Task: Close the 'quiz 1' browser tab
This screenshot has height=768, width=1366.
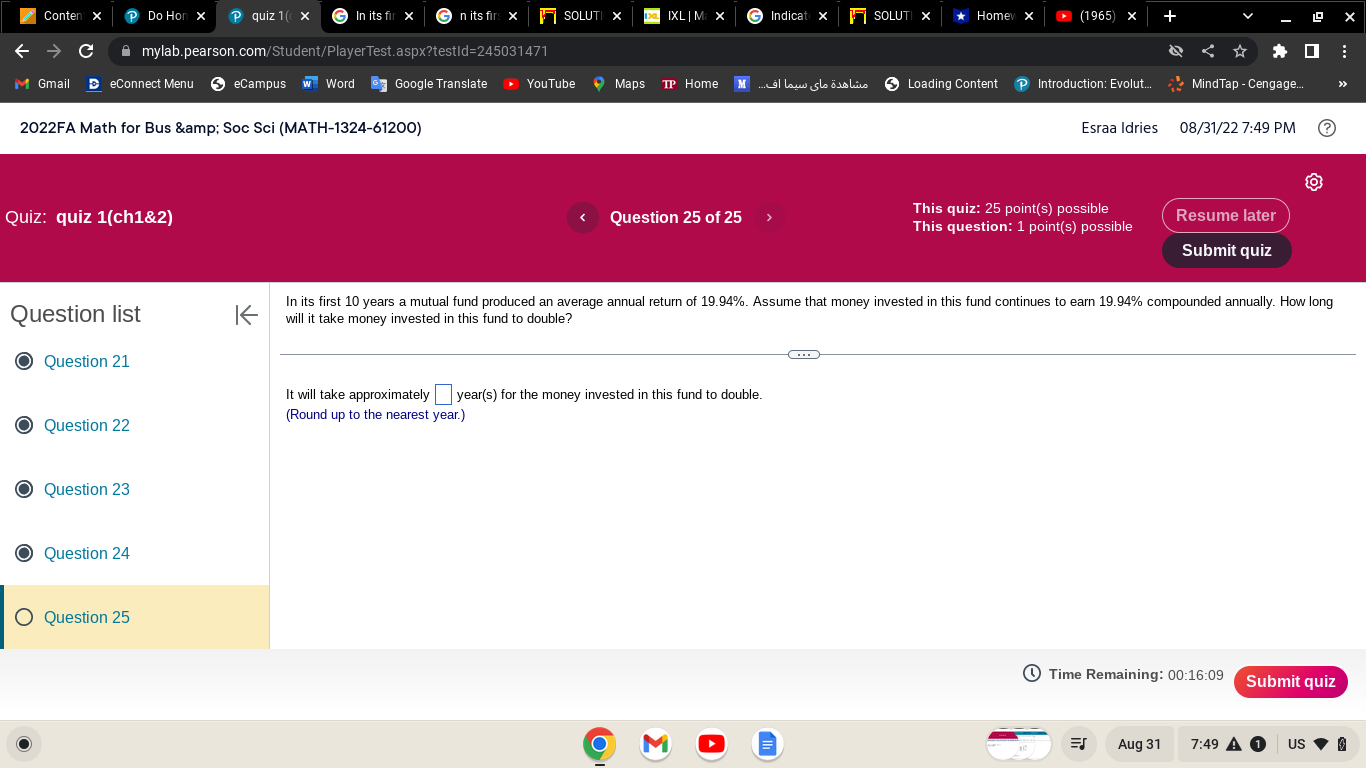Action: pyautogui.click(x=304, y=16)
